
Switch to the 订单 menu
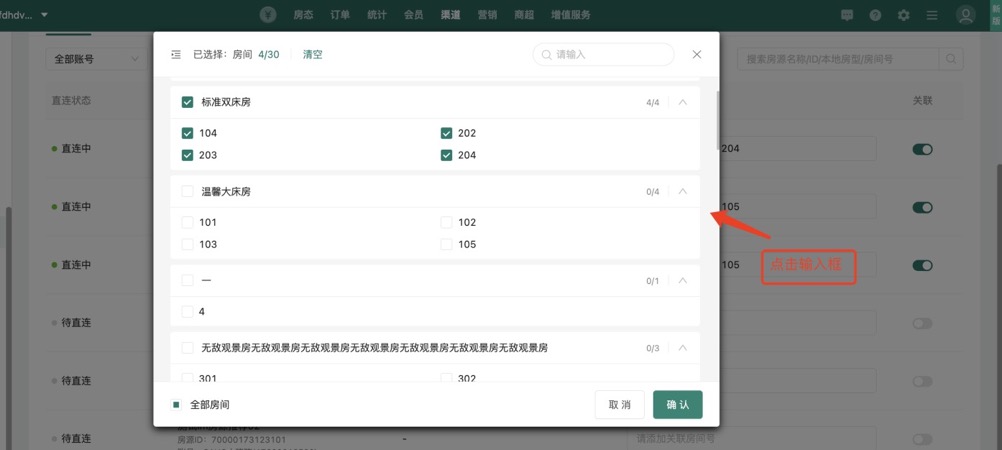[x=340, y=15]
